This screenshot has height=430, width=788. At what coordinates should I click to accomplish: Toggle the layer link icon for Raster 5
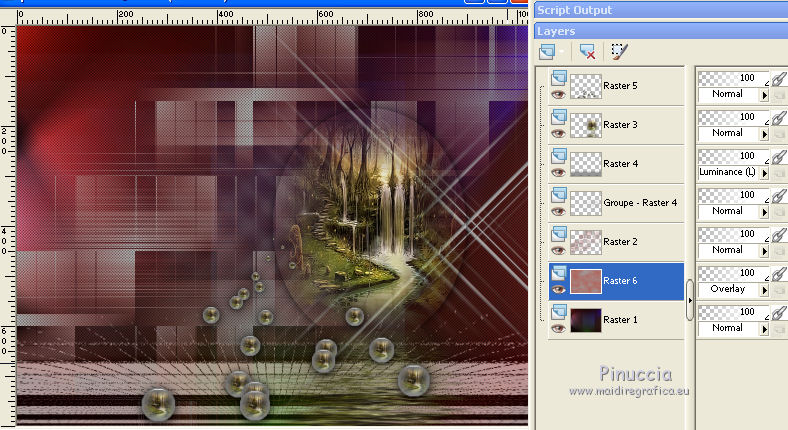(778, 79)
